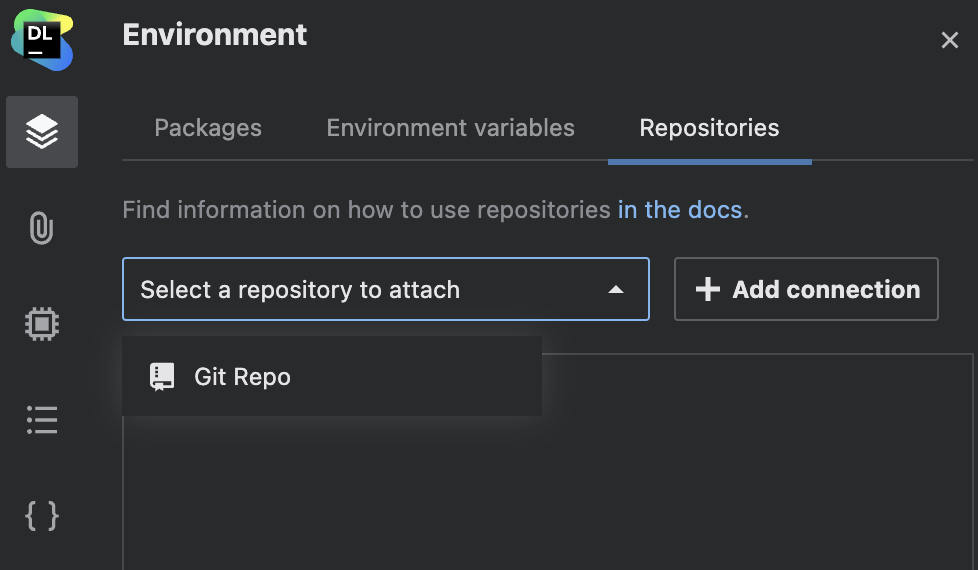Select the Repositories tab
This screenshot has height=570, width=978.
[709, 128]
